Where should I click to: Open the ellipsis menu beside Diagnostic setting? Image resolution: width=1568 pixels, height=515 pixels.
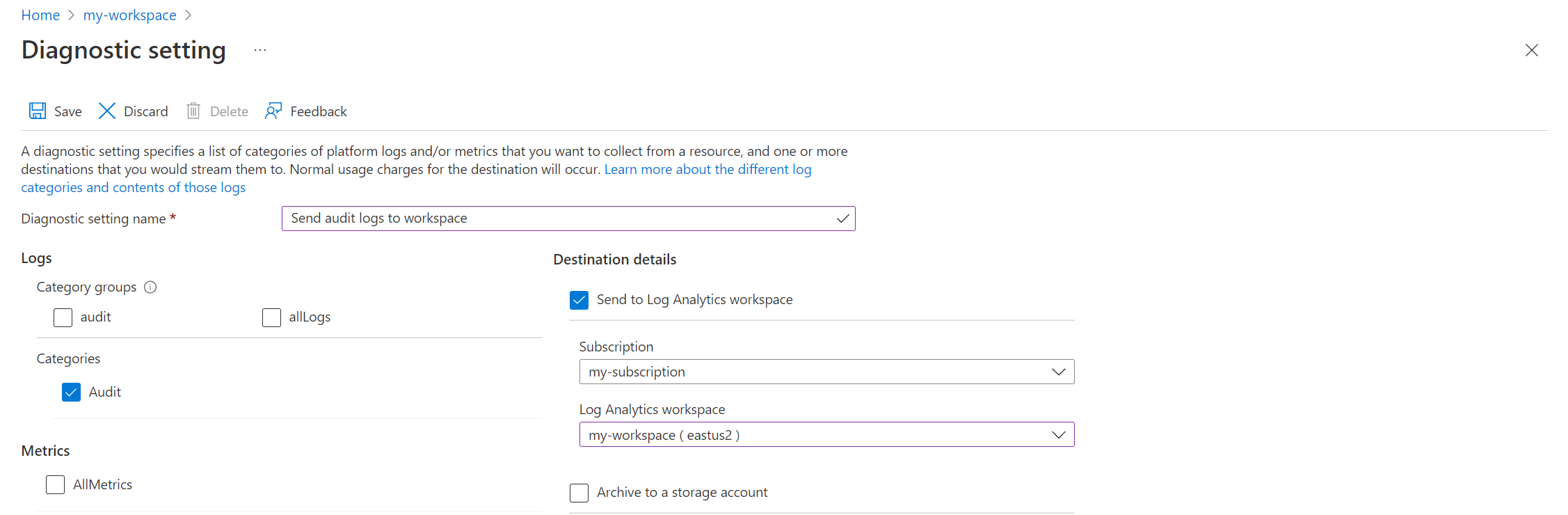point(260,51)
